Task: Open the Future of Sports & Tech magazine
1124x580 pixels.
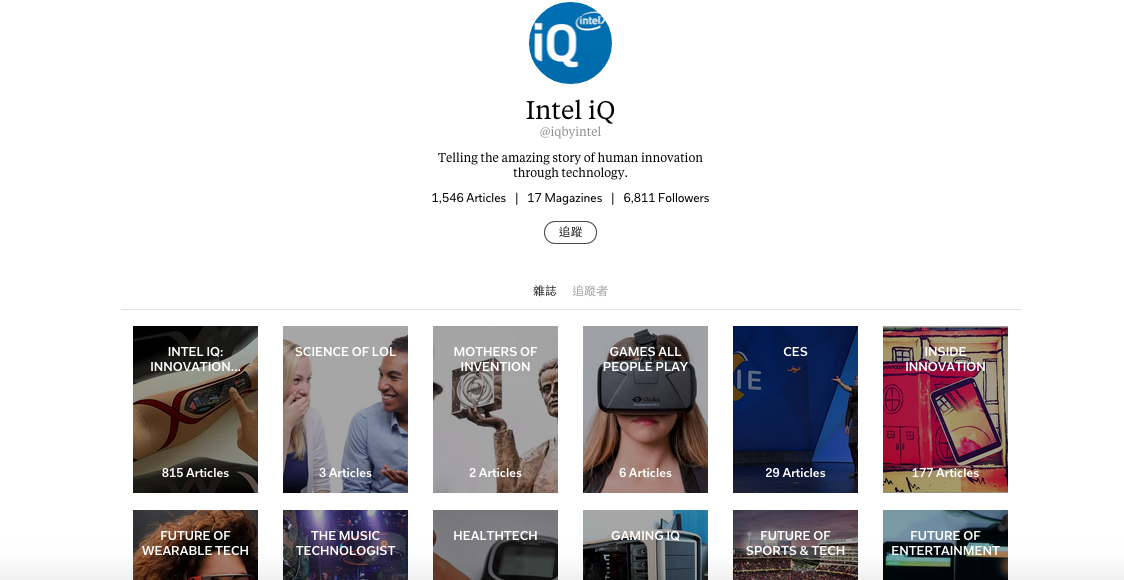Action: click(795, 545)
